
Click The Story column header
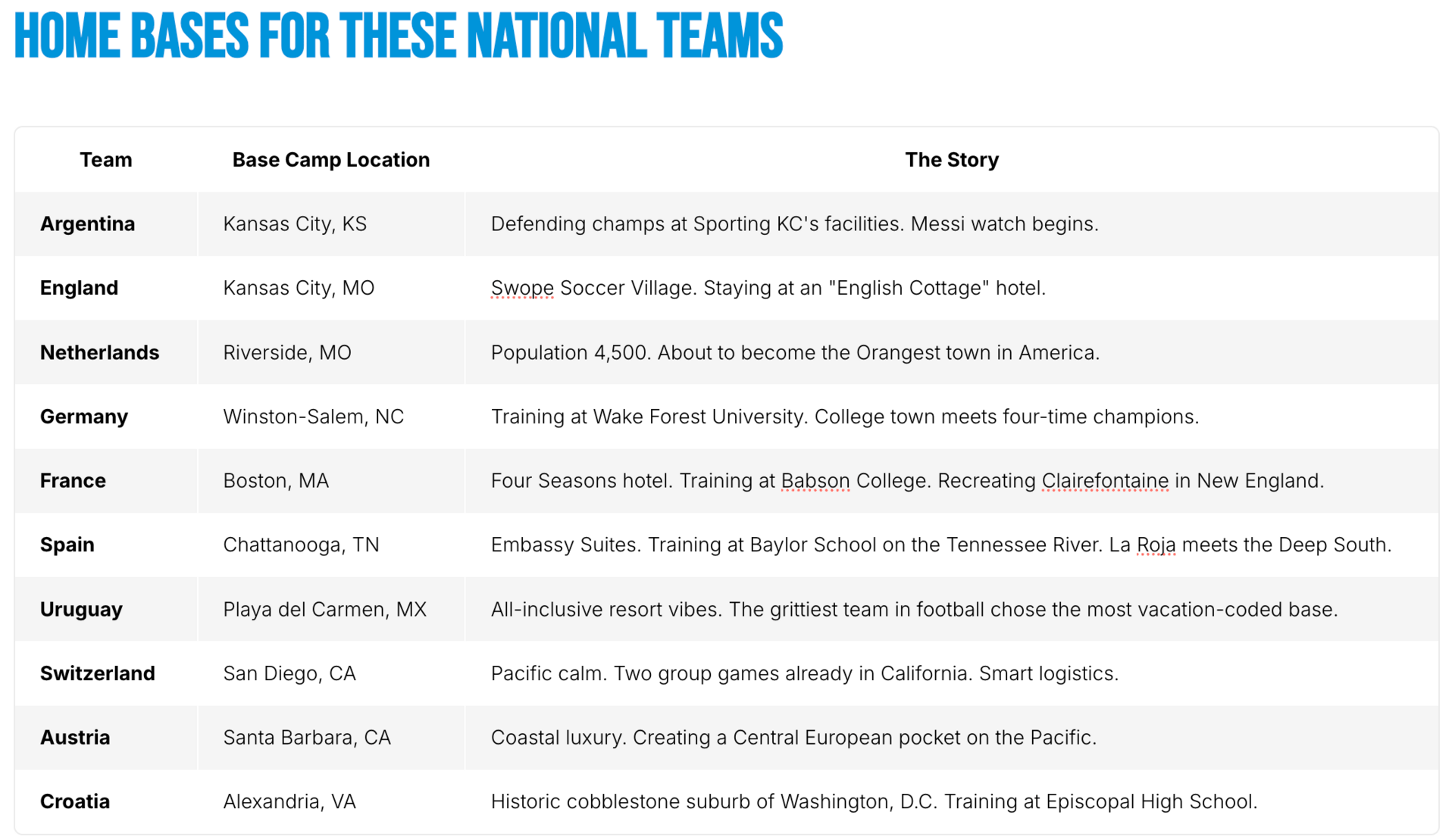(x=952, y=160)
